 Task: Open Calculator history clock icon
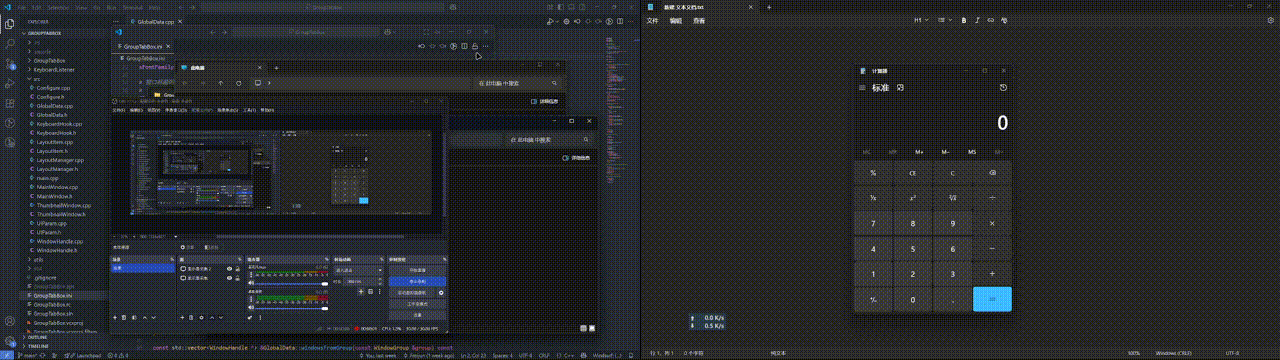tap(1003, 88)
